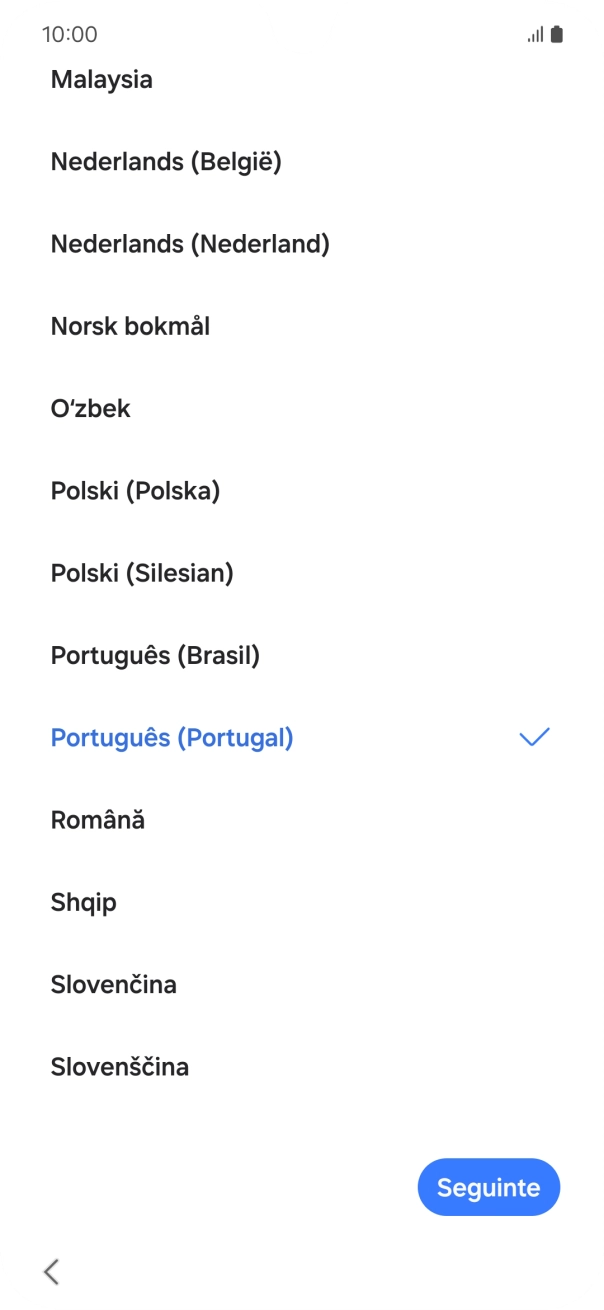Screen dimensions: 604x1310
Task: Pick O'zbek language entry
Action: [91, 409]
